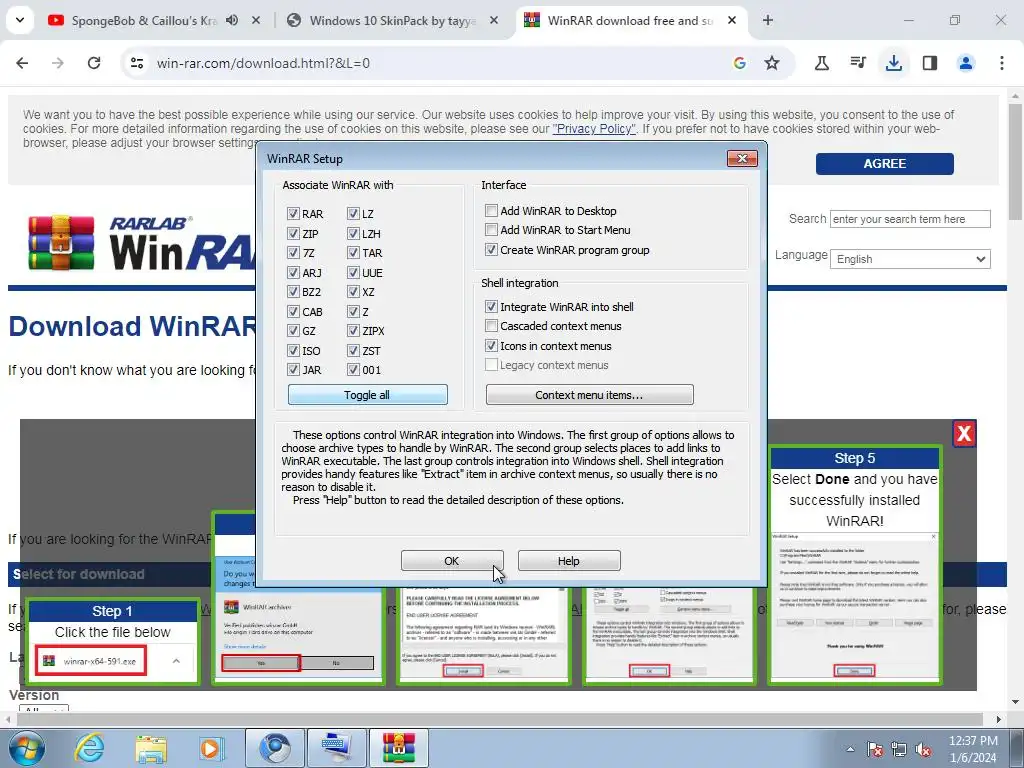Open the media control icon in toolbar
The width and height of the screenshot is (1024, 768).
coord(857,63)
